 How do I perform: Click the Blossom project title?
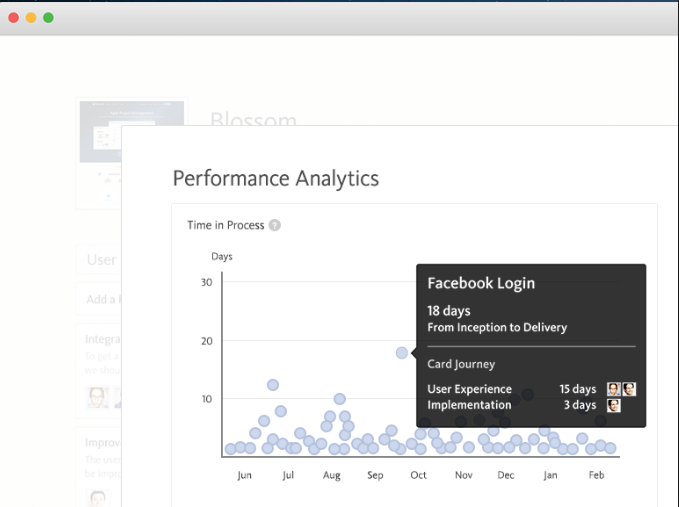253,121
